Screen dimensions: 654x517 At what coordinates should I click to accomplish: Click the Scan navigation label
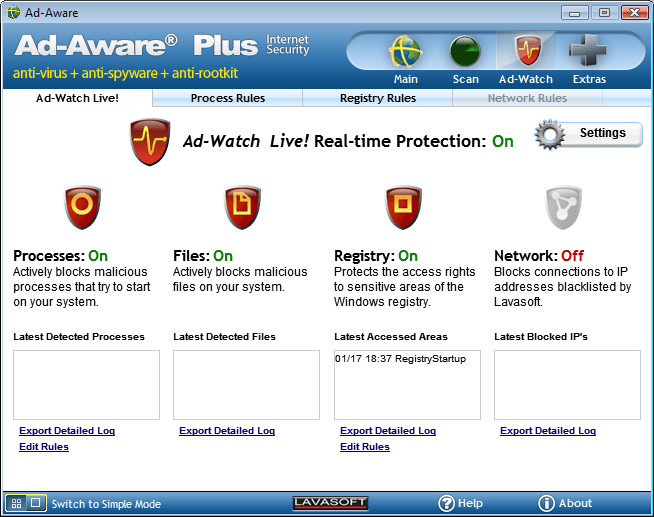coord(466,79)
